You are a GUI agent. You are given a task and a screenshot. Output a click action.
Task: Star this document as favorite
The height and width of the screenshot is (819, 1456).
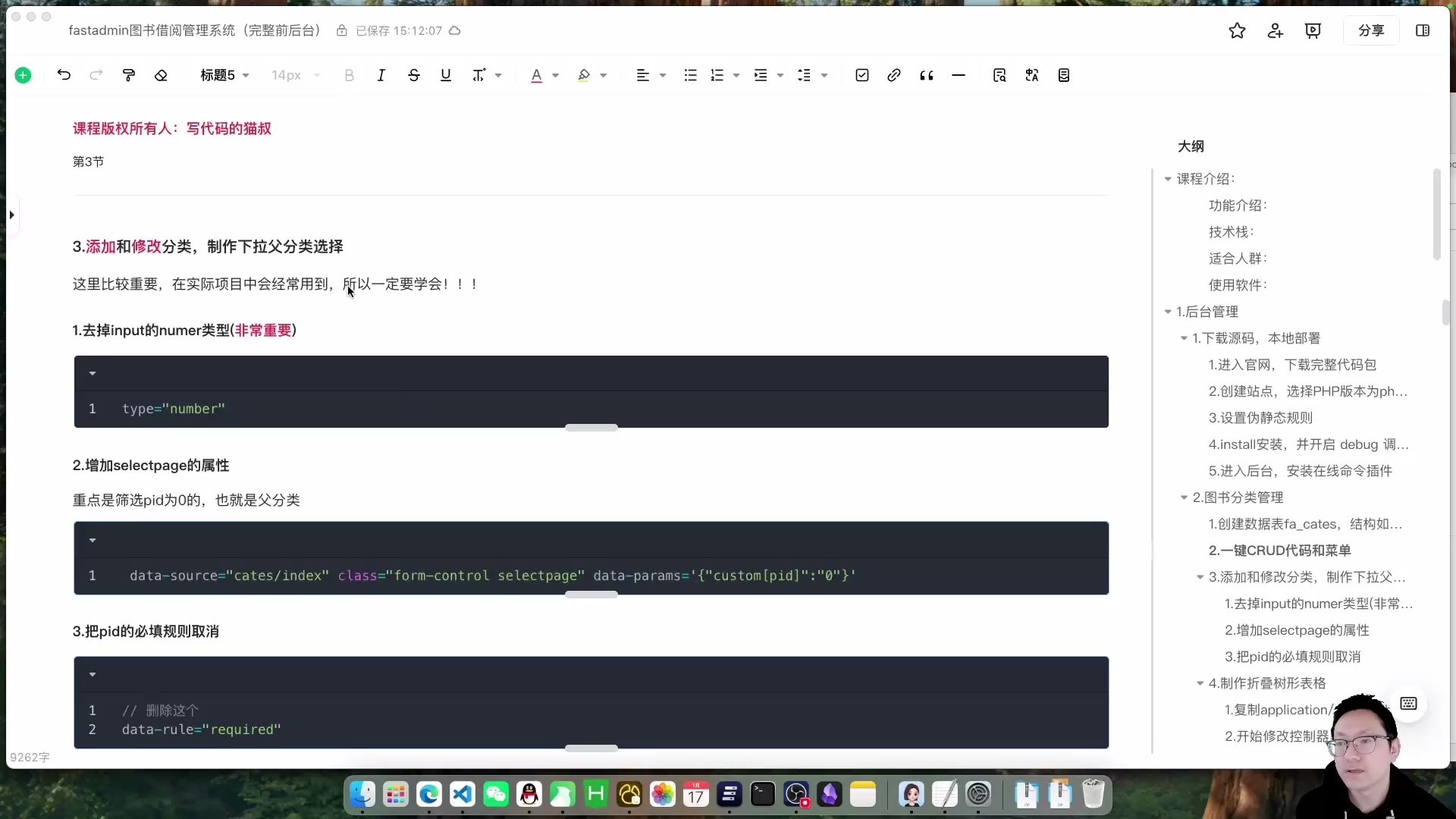click(1237, 30)
